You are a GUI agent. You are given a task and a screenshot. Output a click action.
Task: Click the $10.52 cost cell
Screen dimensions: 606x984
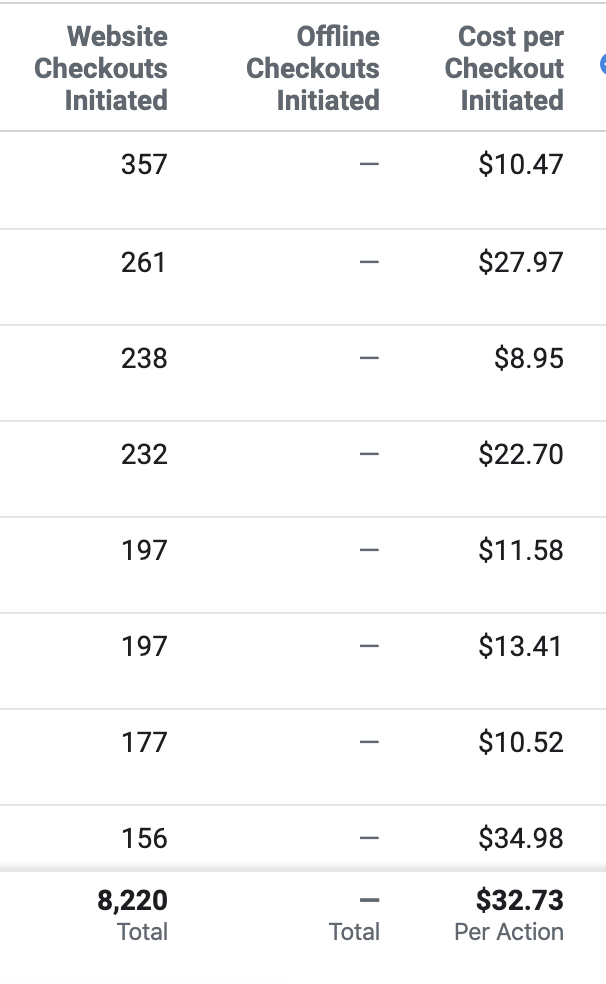[521, 742]
